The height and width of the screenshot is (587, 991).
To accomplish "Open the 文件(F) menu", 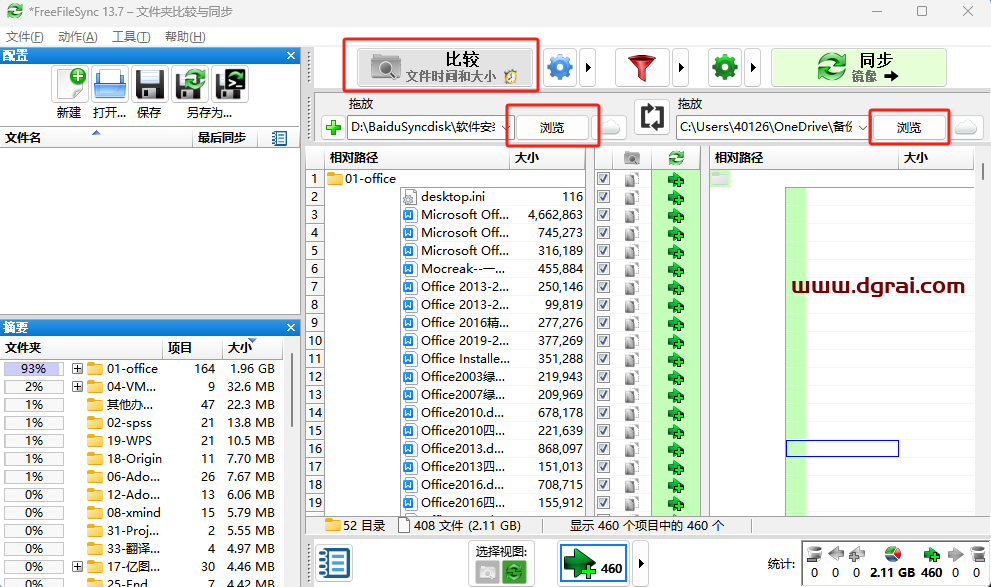I will [x=25, y=37].
